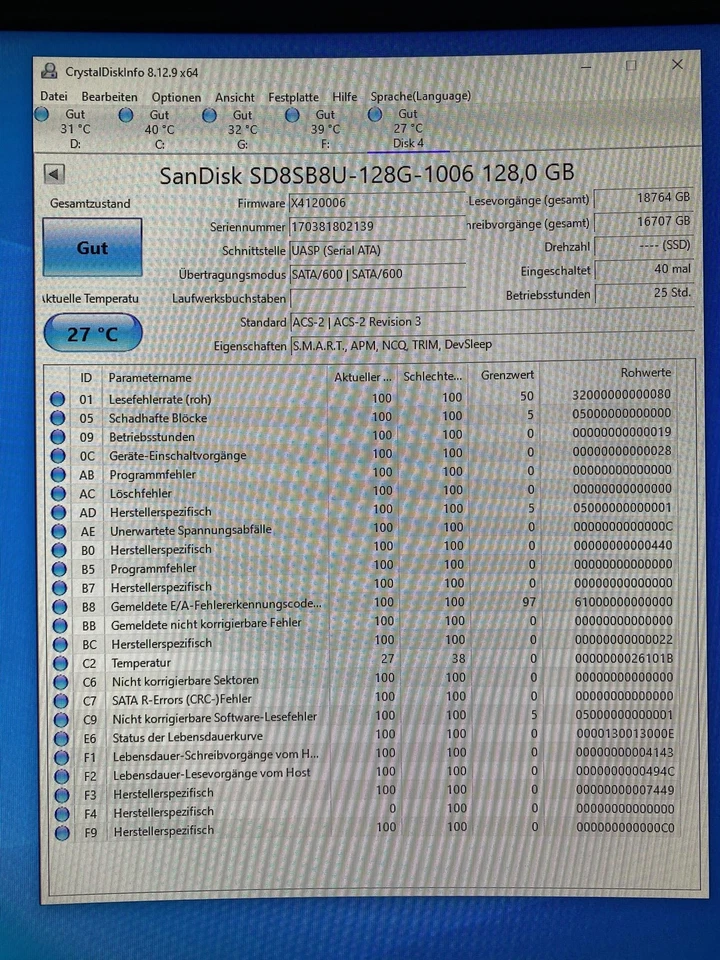The height and width of the screenshot is (960, 720).
Task: Open the Festplatte menu
Action: 293,97
